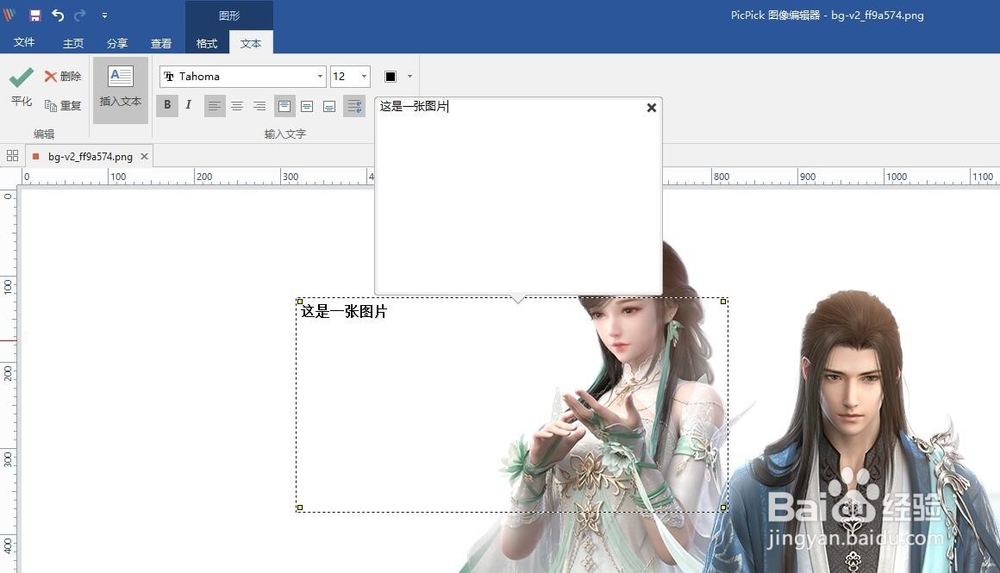
Task: Align text to the right
Action: tap(260, 106)
